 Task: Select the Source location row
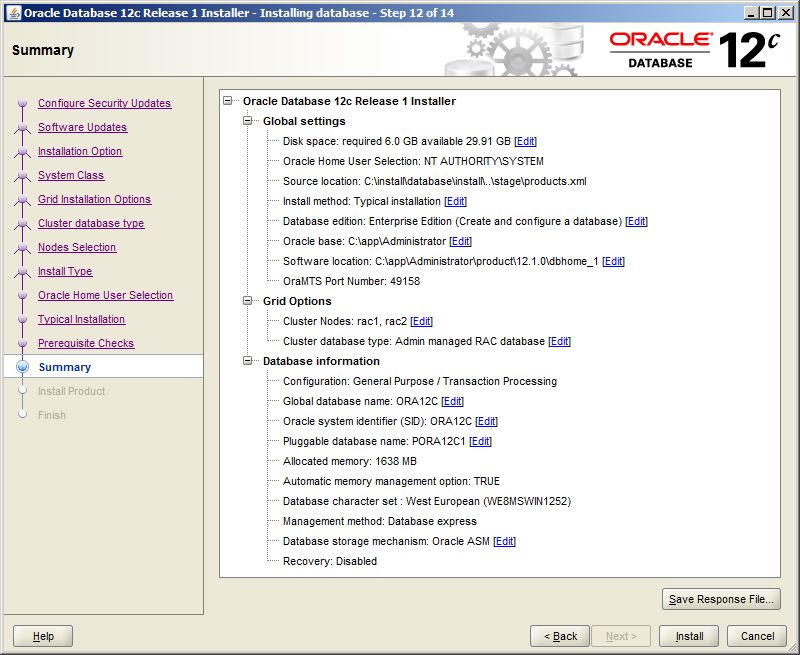[x=435, y=181]
